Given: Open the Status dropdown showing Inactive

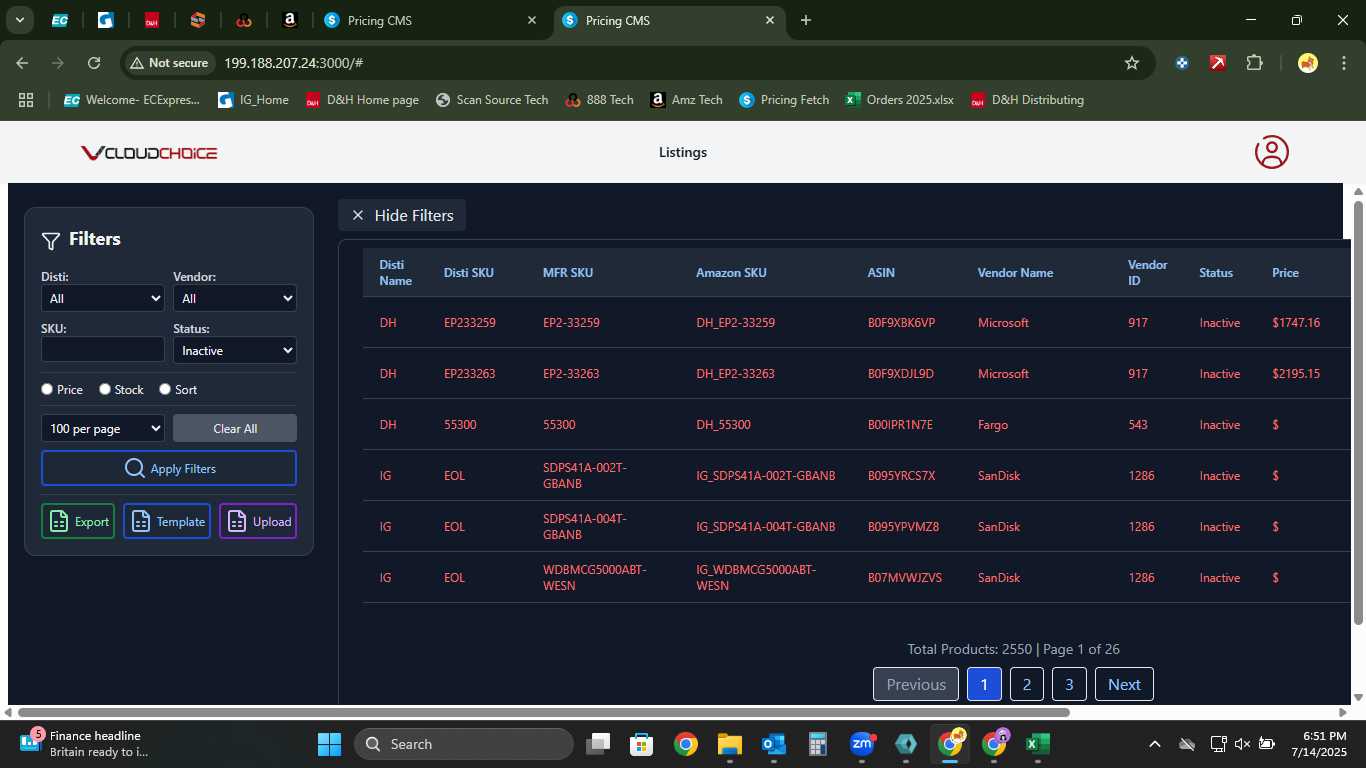Looking at the screenshot, I should pos(235,350).
